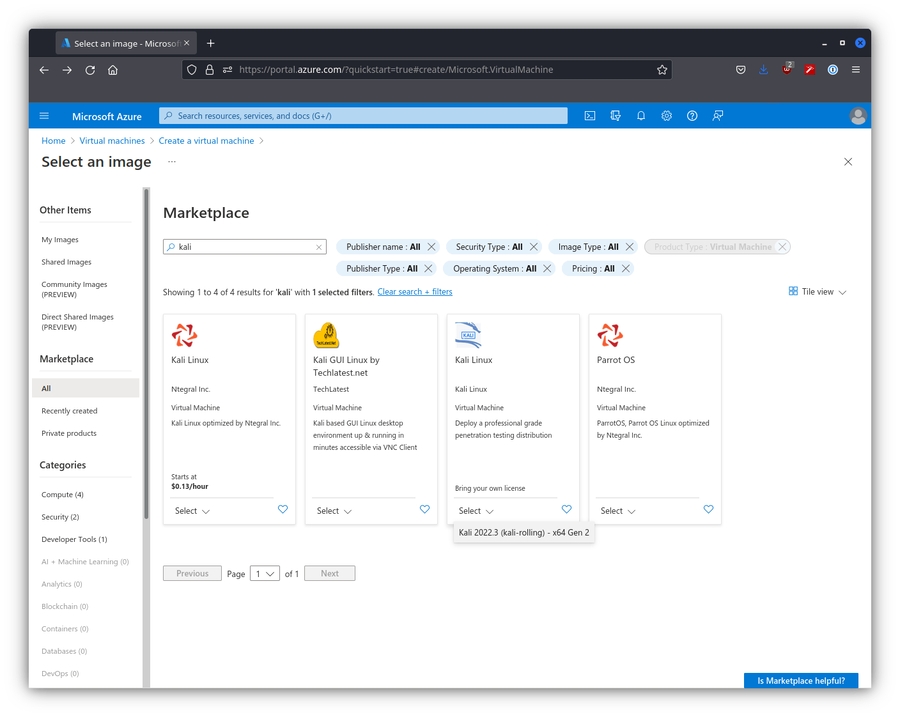Go to Virtual machines breadcrumb
900x717 pixels.
pos(112,141)
